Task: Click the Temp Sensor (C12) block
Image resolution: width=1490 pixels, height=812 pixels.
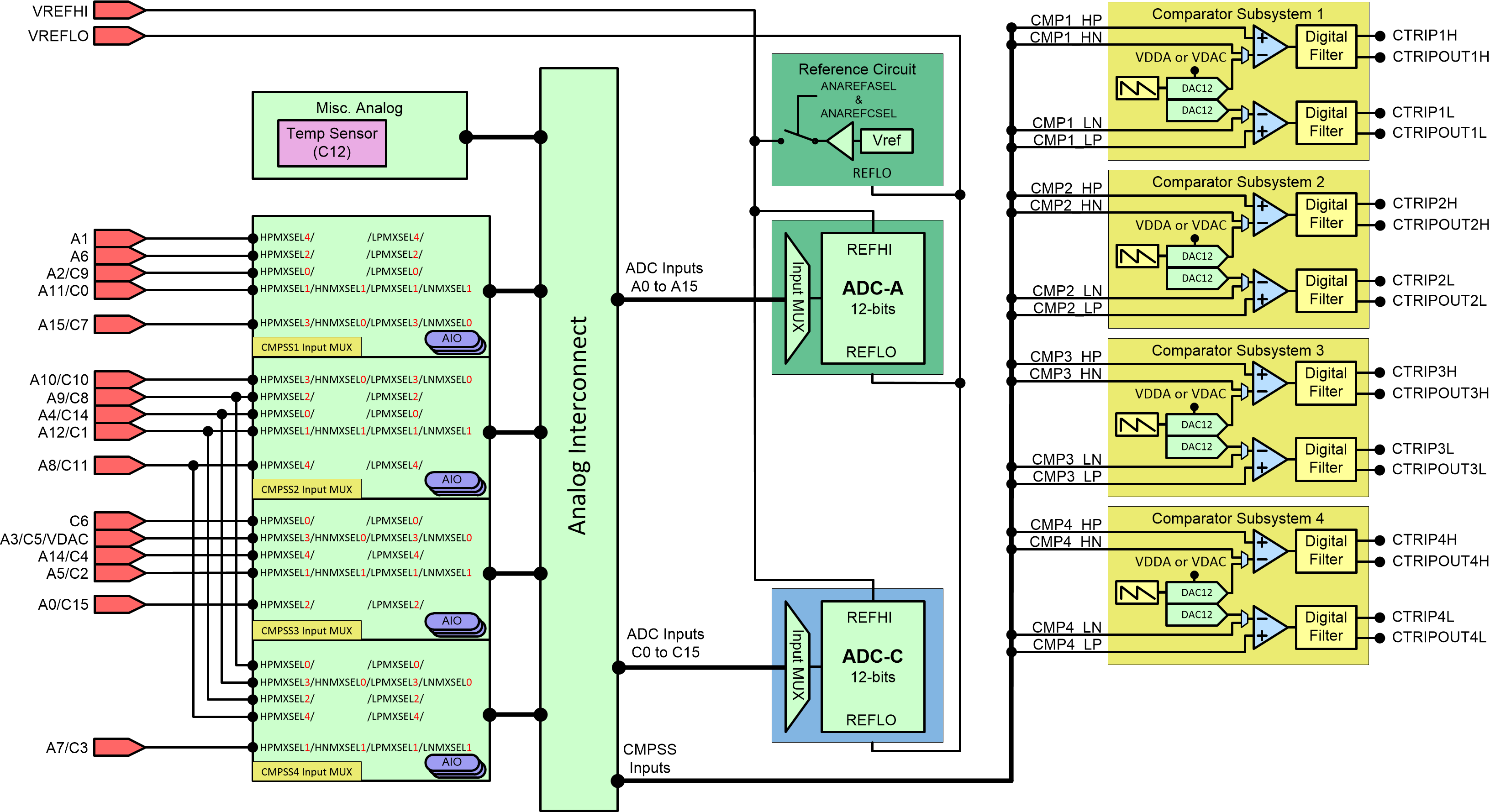Action: coord(332,143)
